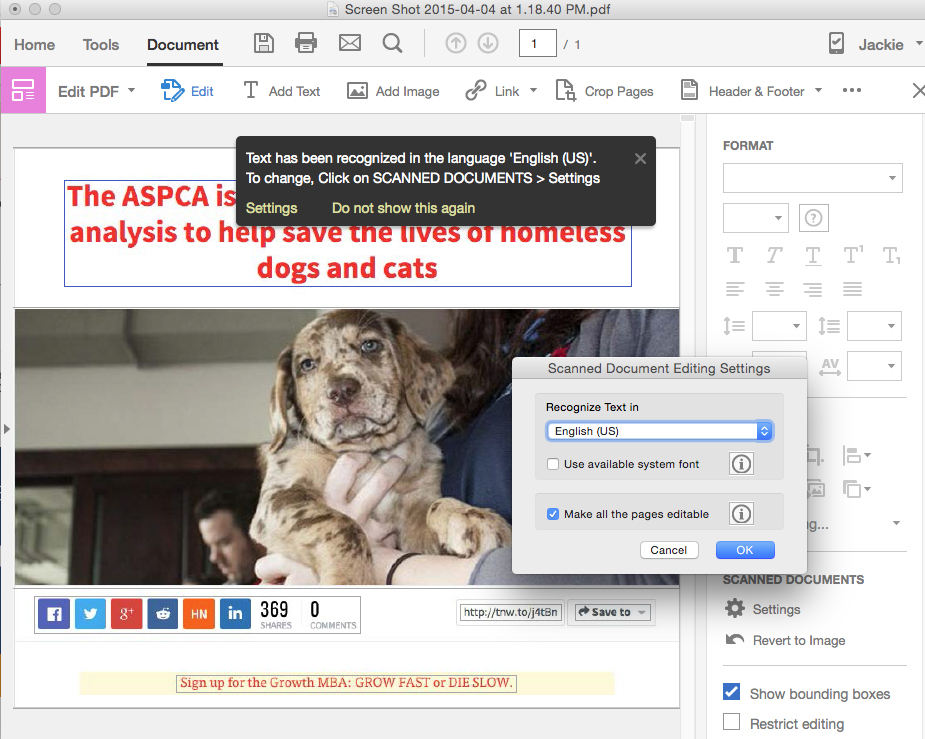
Task: Expand the left navigation pane arrow
Action: 6,429
